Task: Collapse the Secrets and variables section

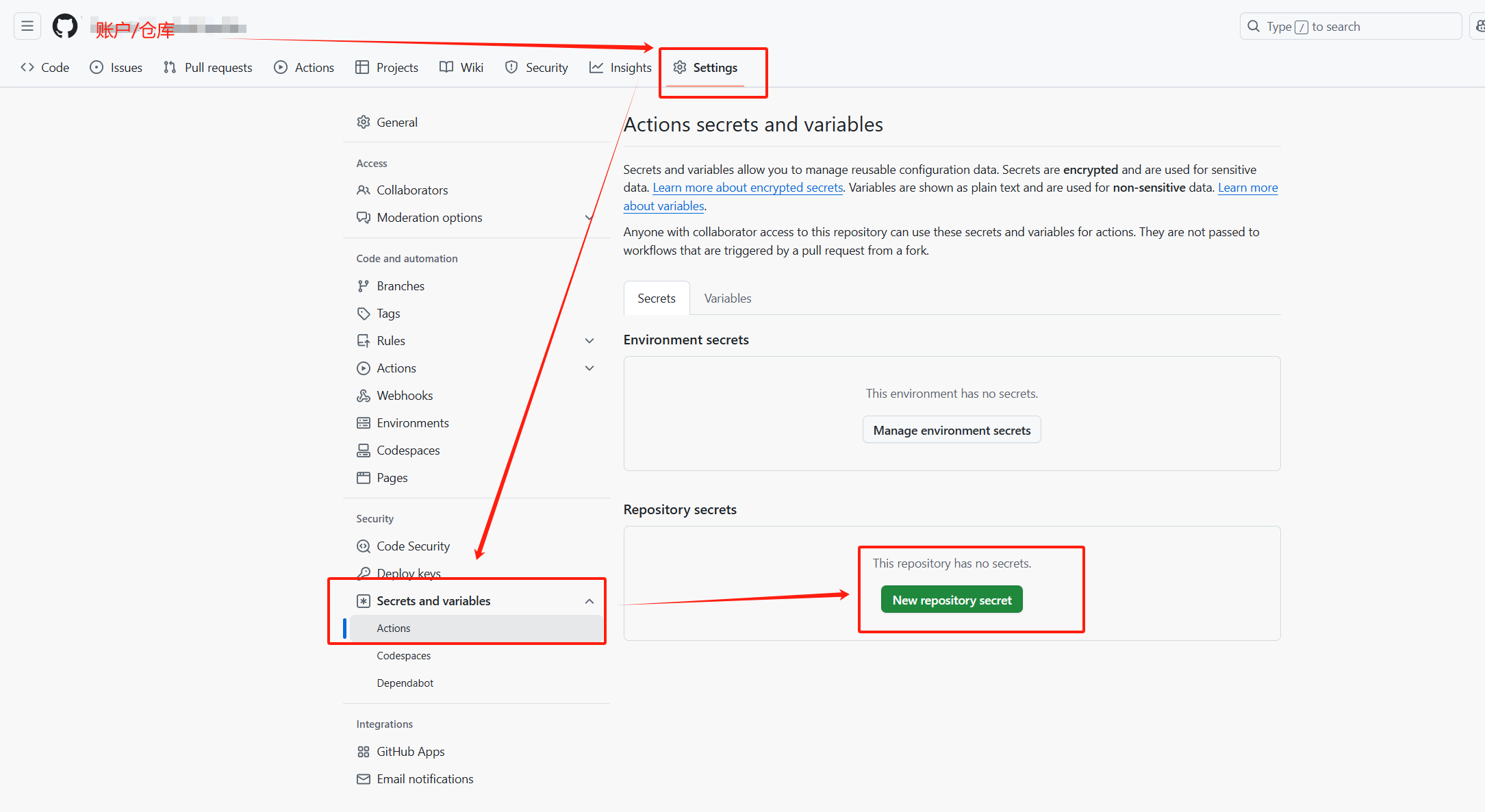Action: pyautogui.click(x=589, y=601)
